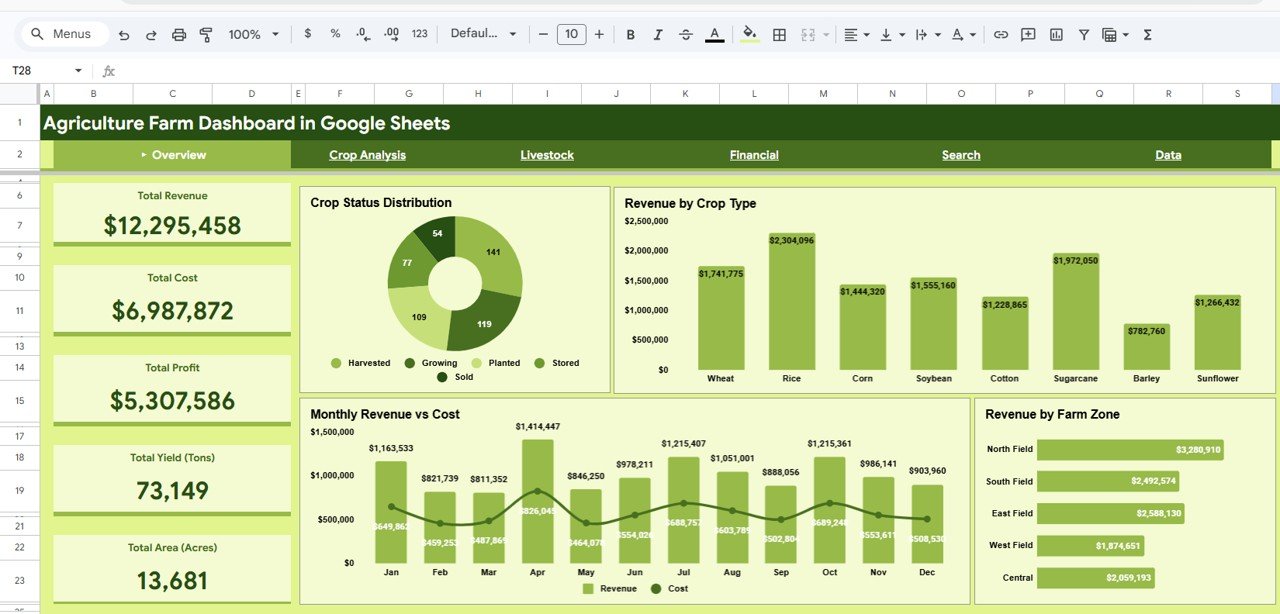
Task: Toggle italic formatting
Action: point(658,33)
